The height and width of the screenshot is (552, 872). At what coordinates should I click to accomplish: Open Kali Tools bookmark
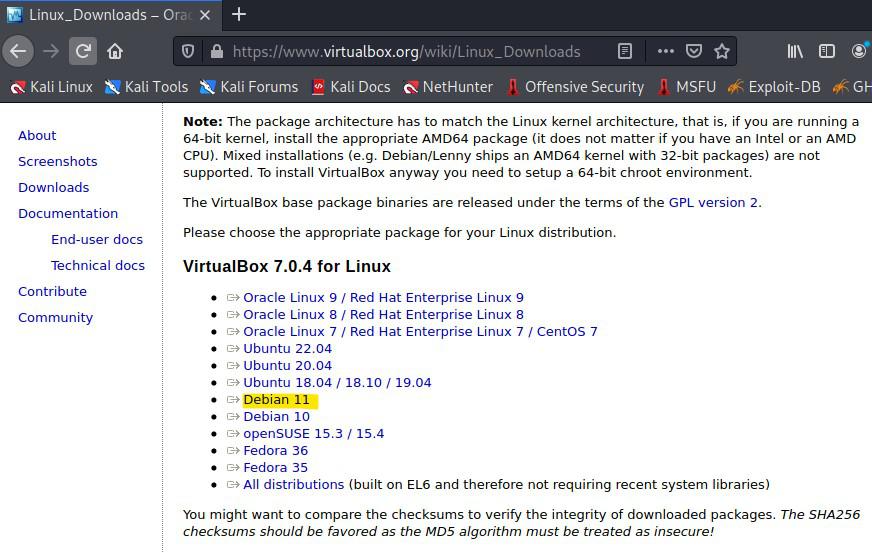point(147,87)
